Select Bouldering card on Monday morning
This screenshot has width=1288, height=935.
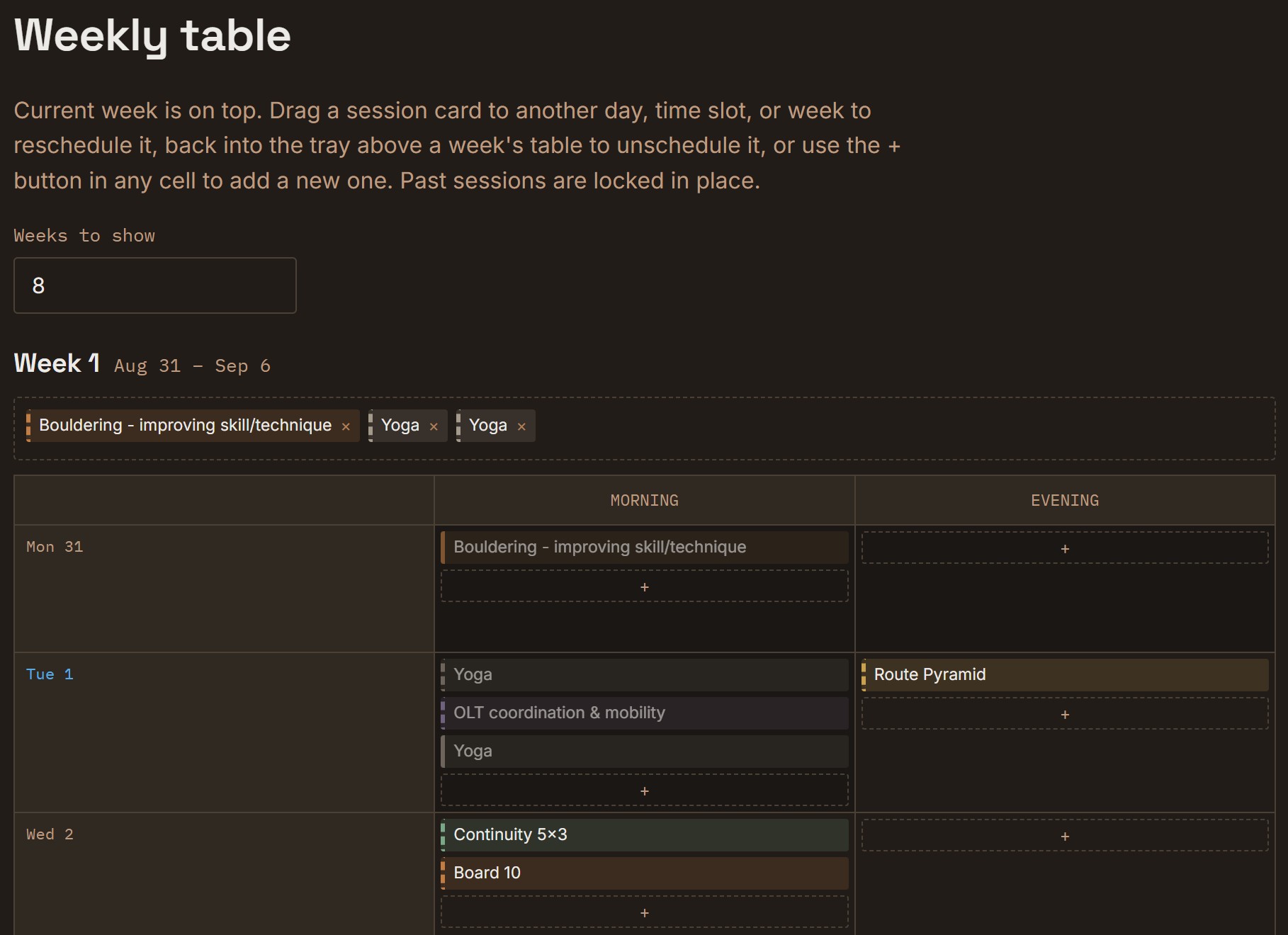point(644,548)
